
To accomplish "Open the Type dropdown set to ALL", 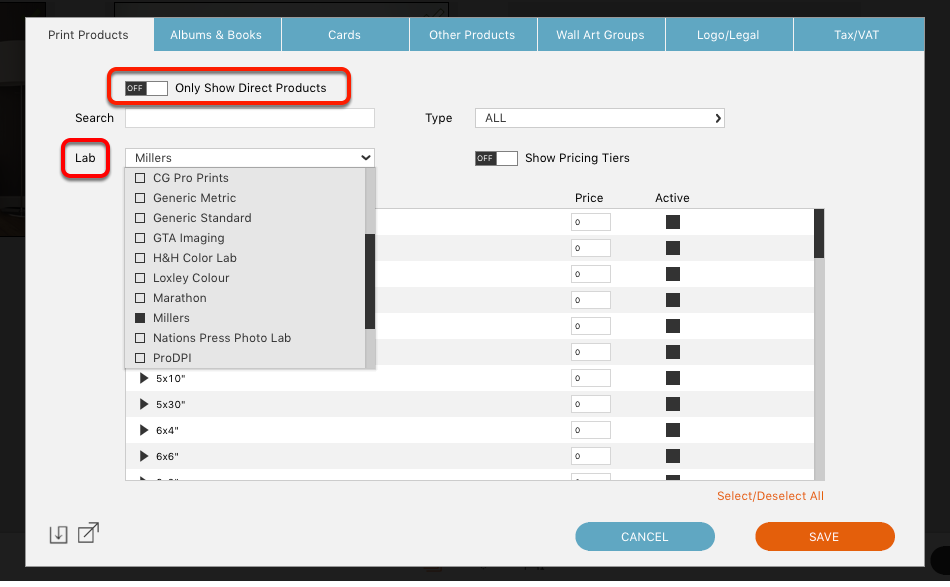I will (600, 118).
